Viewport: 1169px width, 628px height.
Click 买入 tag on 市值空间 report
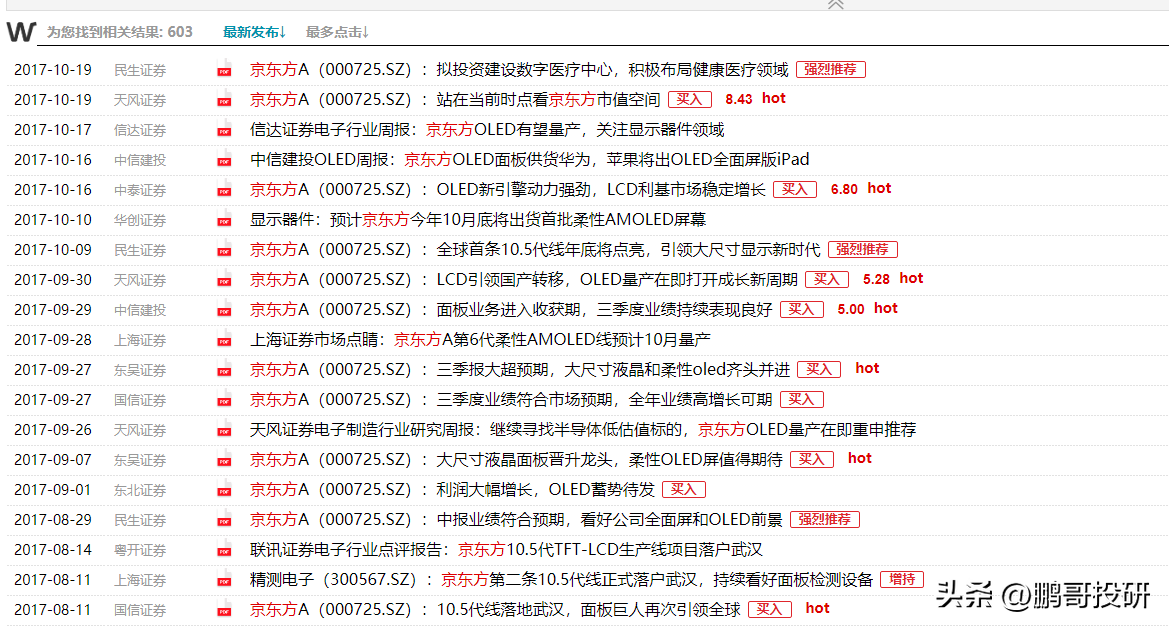point(690,99)
